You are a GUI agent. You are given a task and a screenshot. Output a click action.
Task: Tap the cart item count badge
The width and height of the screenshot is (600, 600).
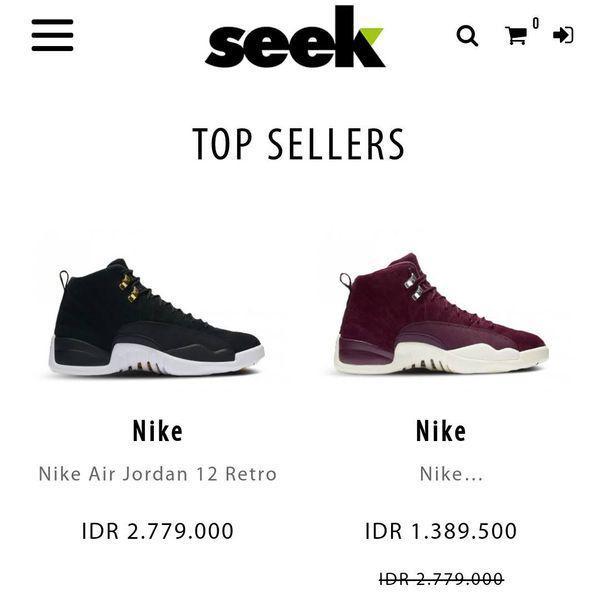click(x=536, y=23)
